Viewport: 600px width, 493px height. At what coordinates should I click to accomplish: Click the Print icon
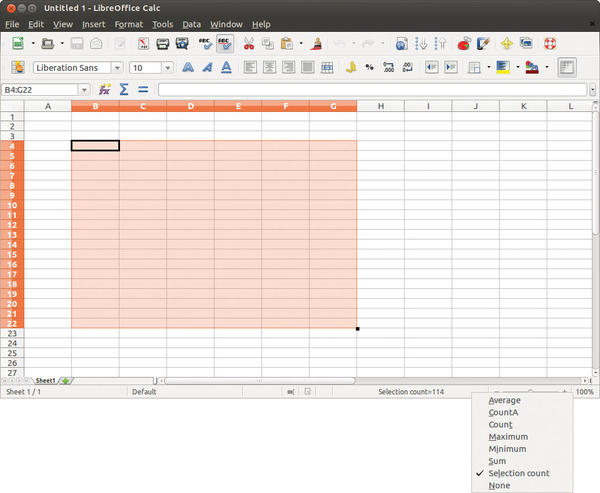point(163,44)
